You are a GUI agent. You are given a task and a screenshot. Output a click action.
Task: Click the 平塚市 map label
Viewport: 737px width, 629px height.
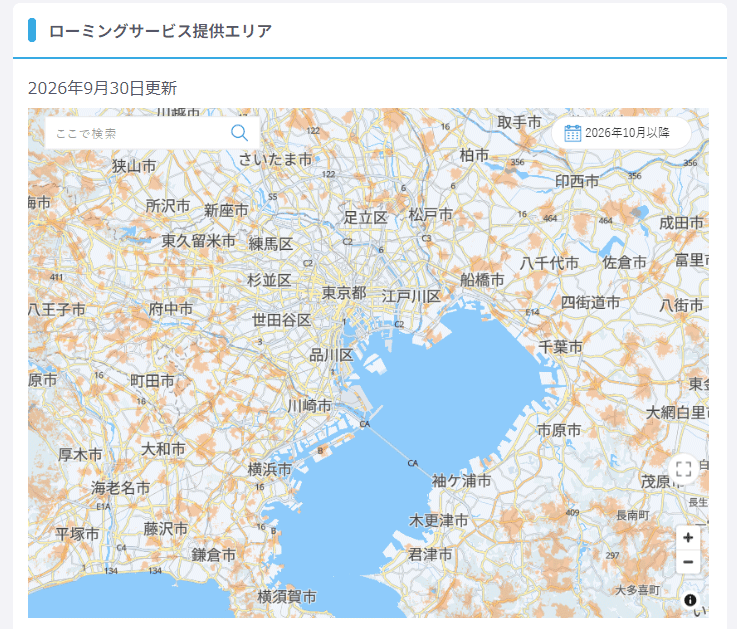(77, 534)
